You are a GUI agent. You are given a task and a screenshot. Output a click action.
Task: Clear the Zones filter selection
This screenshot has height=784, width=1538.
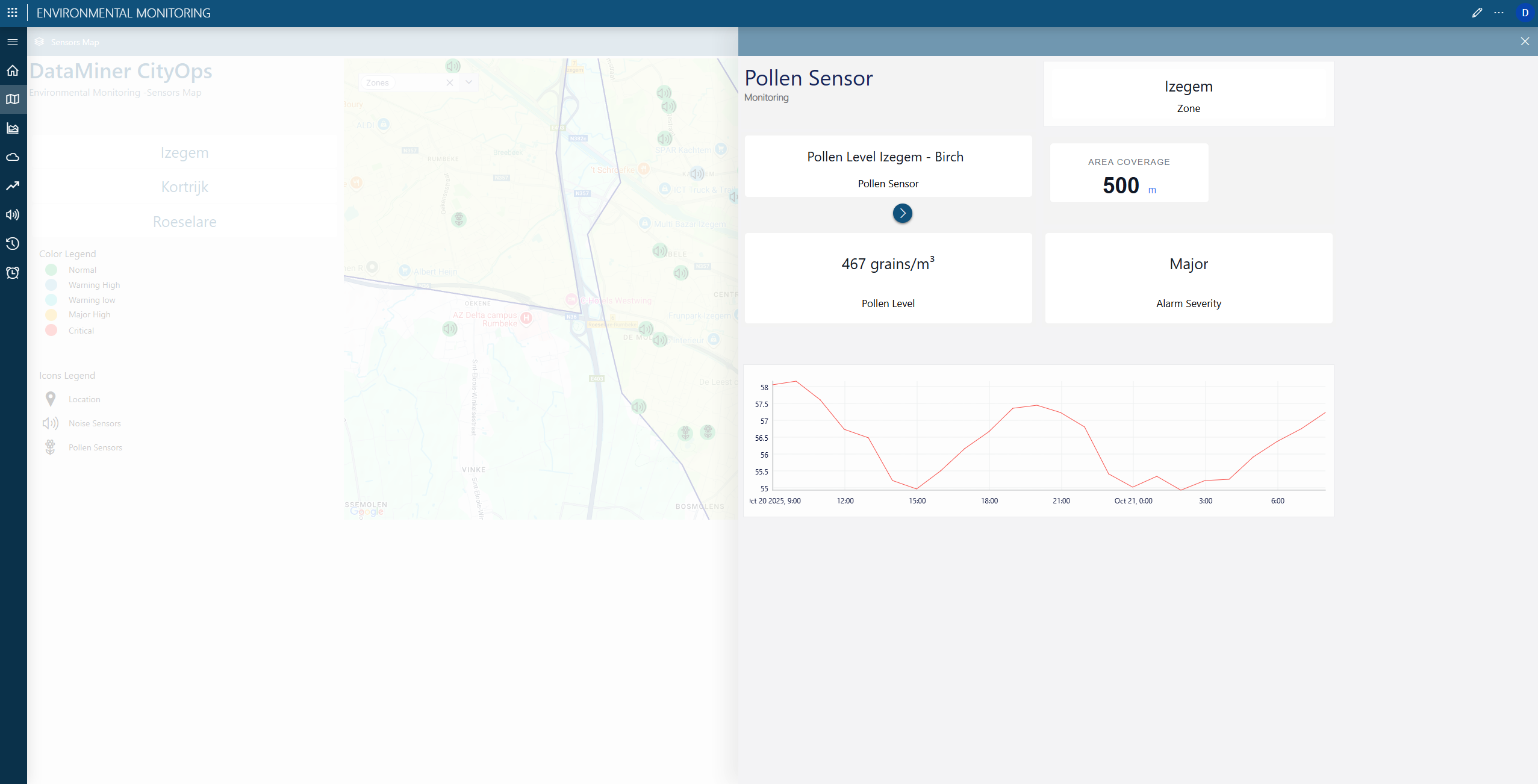pos(449,82)
